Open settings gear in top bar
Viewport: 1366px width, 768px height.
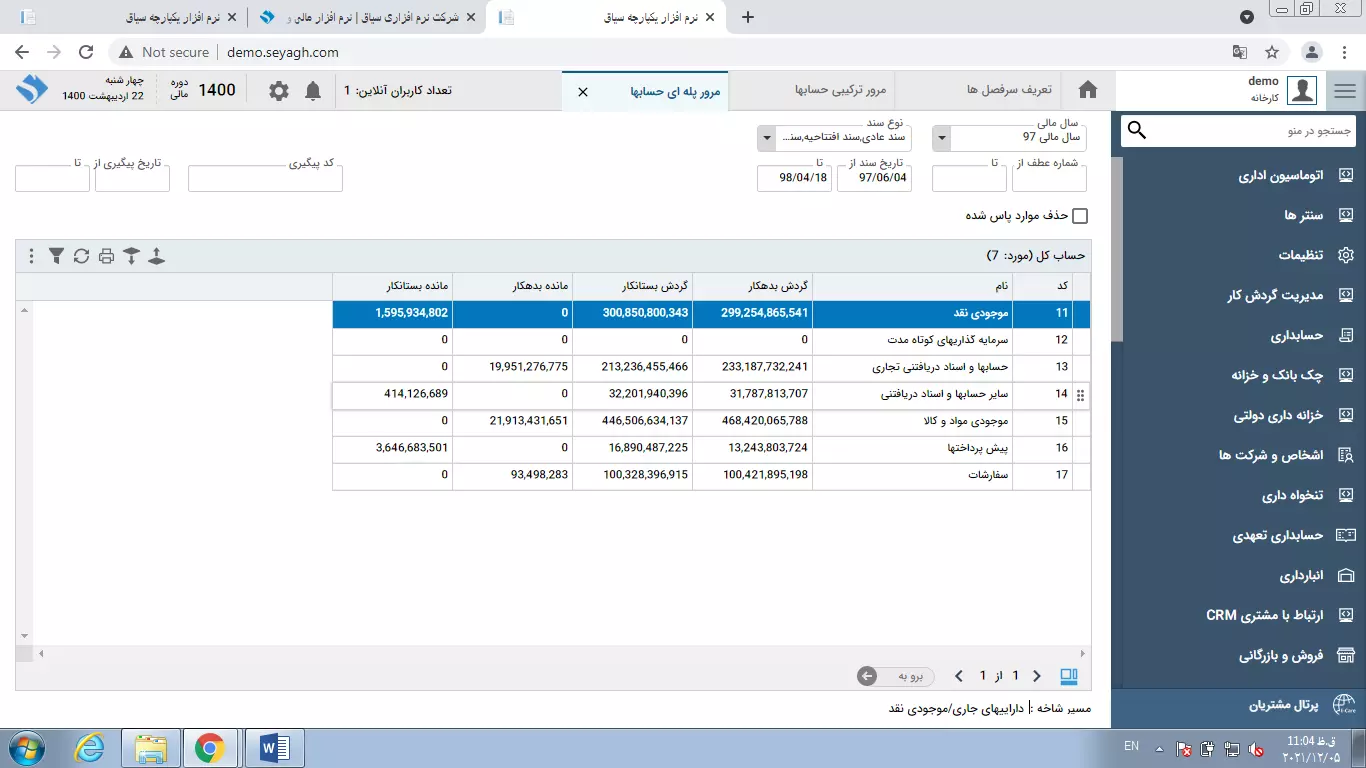click(x=279, y=91)
